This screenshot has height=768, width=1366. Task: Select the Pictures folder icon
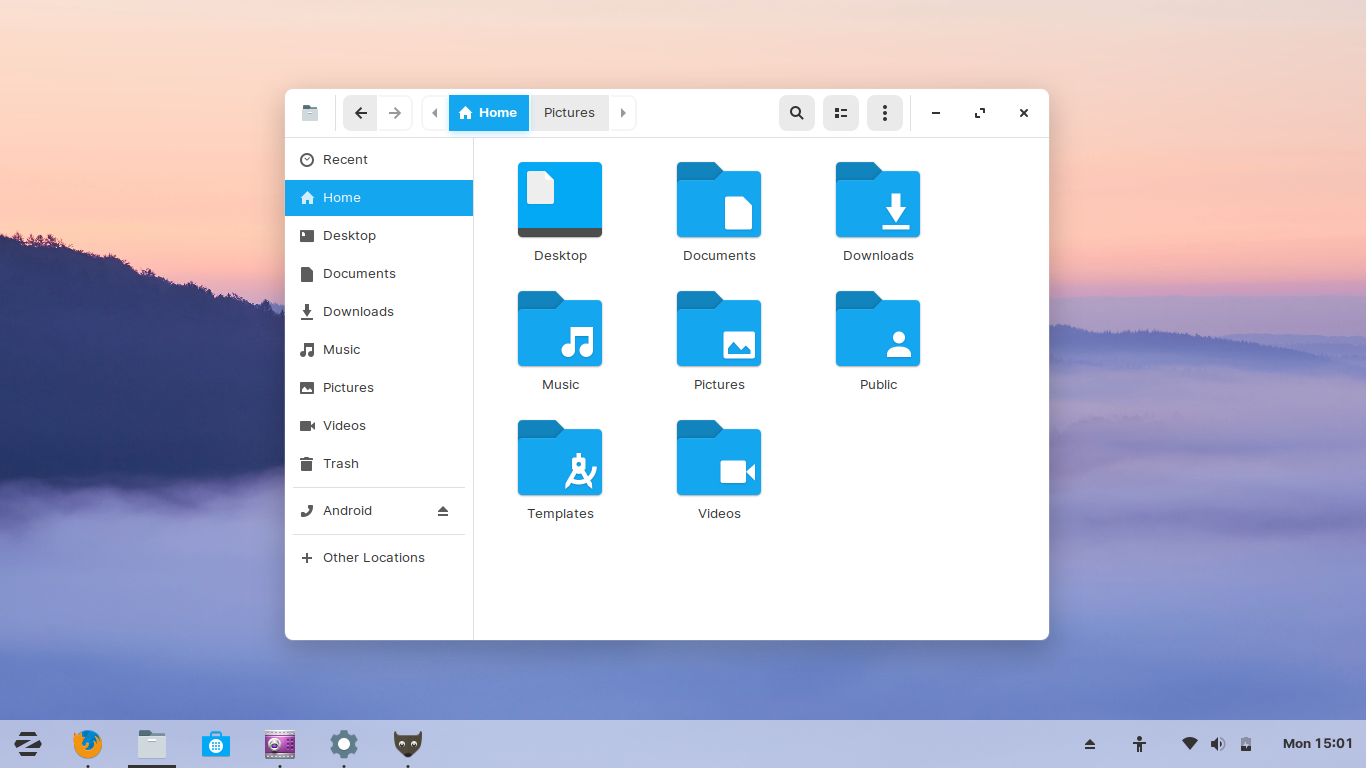tap(719, 329)
